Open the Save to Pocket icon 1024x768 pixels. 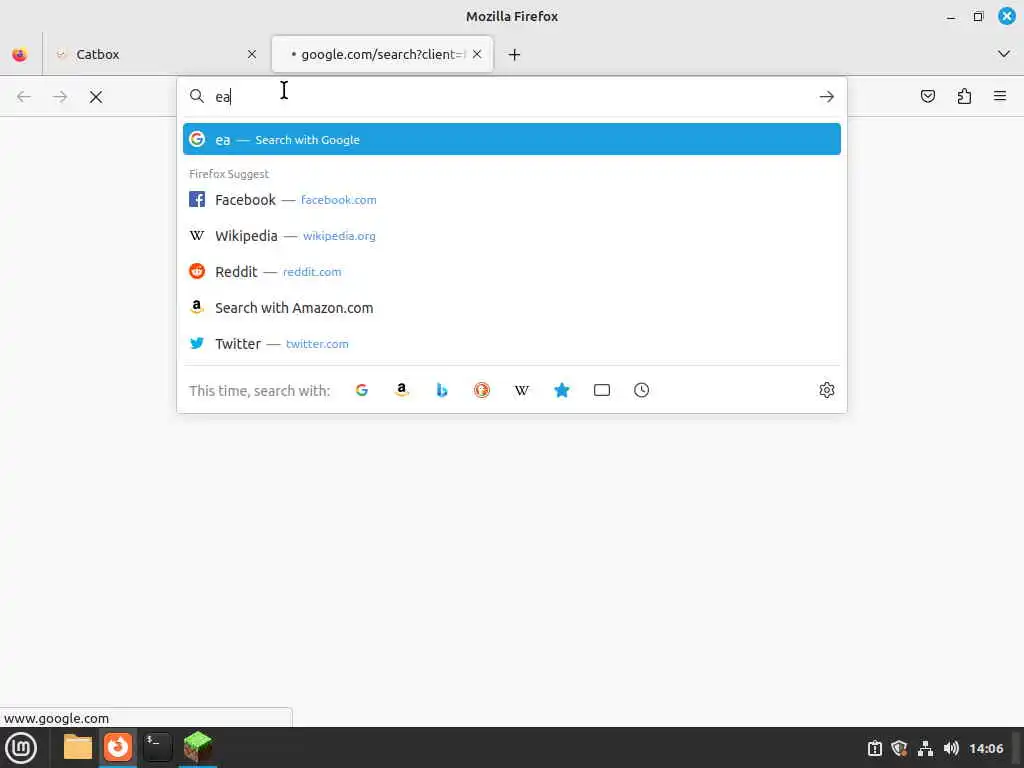(x=928, y=97)
